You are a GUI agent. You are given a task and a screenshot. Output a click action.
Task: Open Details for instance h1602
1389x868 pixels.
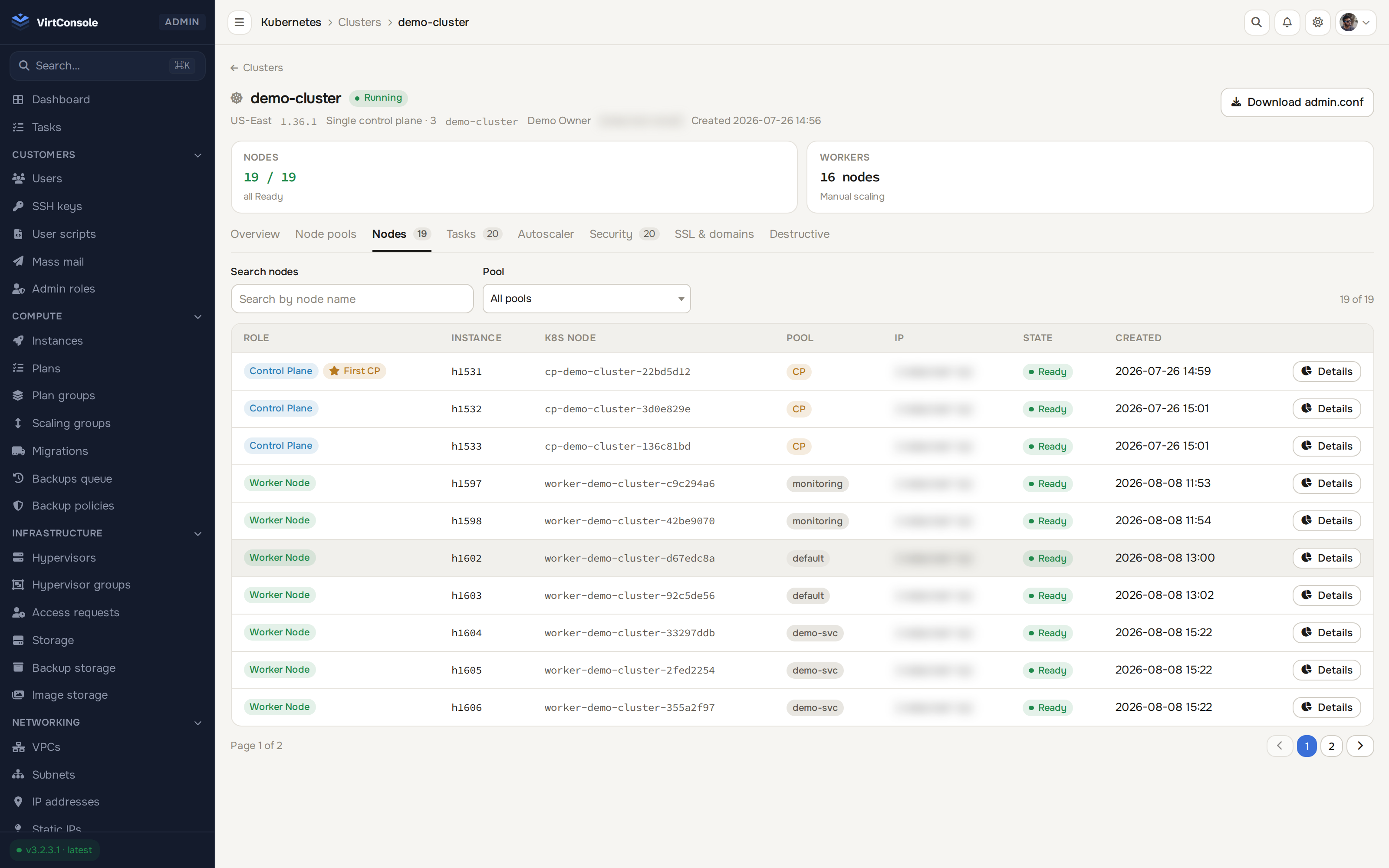(x=1326, y=558)
